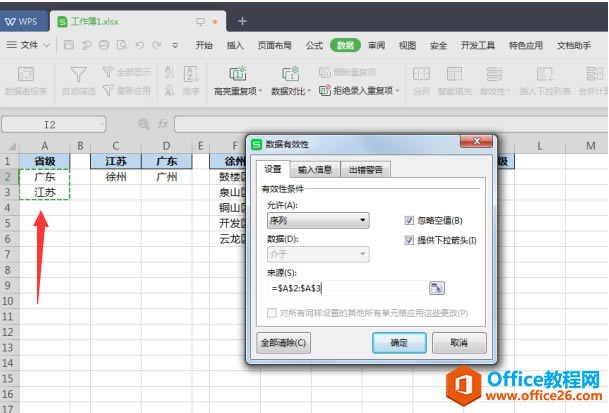Open the Name Box dropdown showing I2
This screenshot has width=609, height=413.
click(102, 125)
